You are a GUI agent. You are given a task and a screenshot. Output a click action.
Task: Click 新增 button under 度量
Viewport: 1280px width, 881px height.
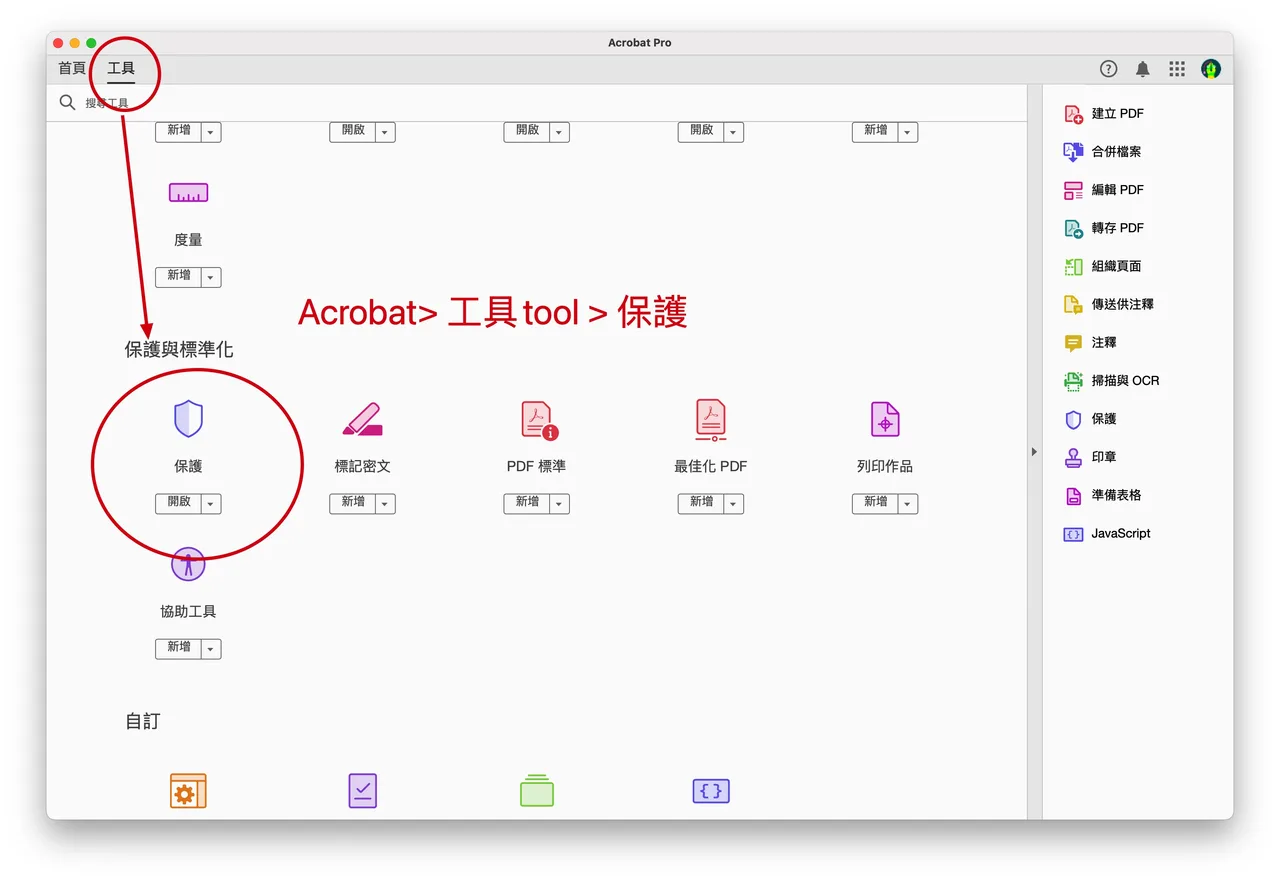pyautogui.click(x=179, y=276)
